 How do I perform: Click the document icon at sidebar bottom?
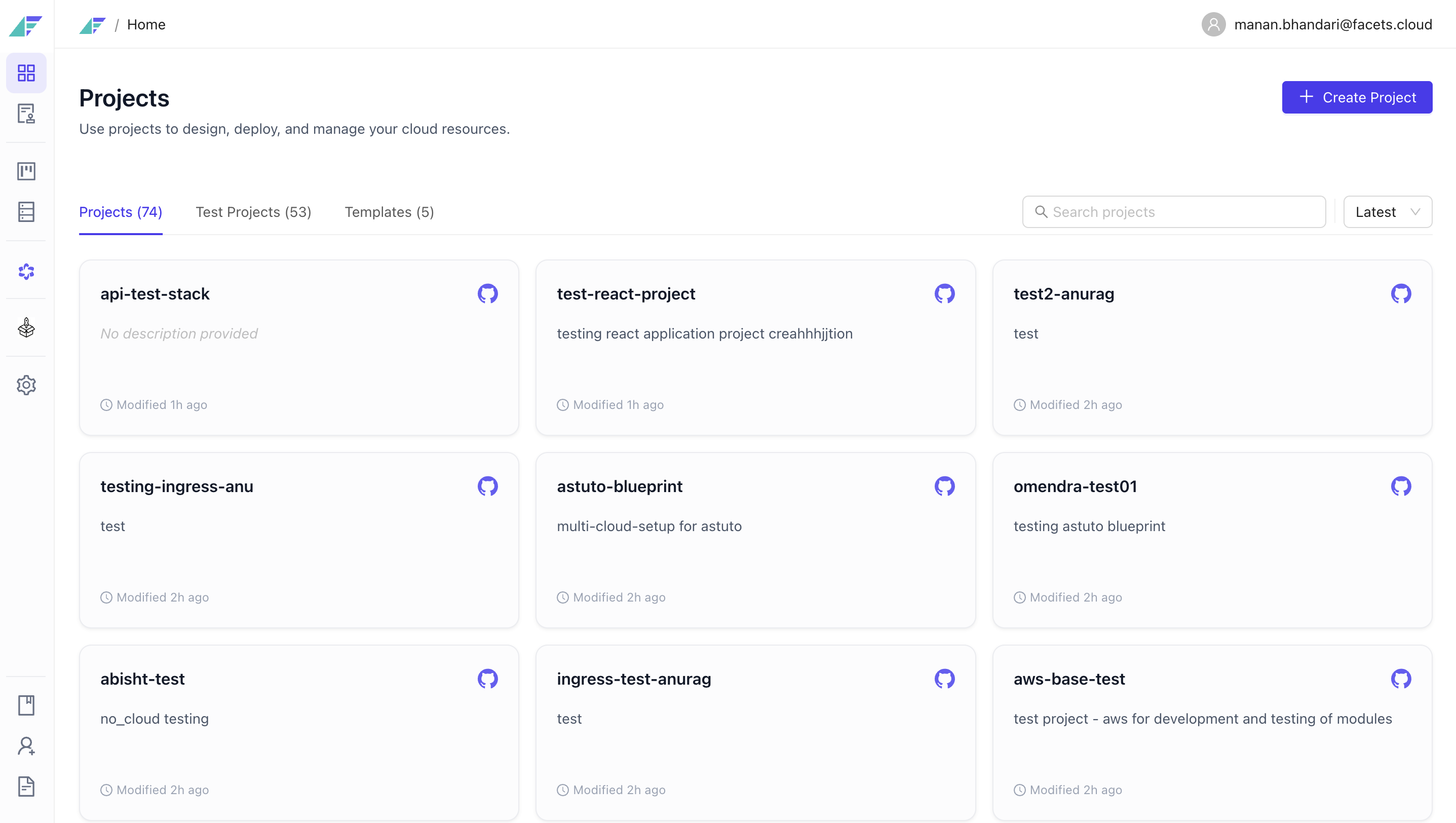point(26,787)
